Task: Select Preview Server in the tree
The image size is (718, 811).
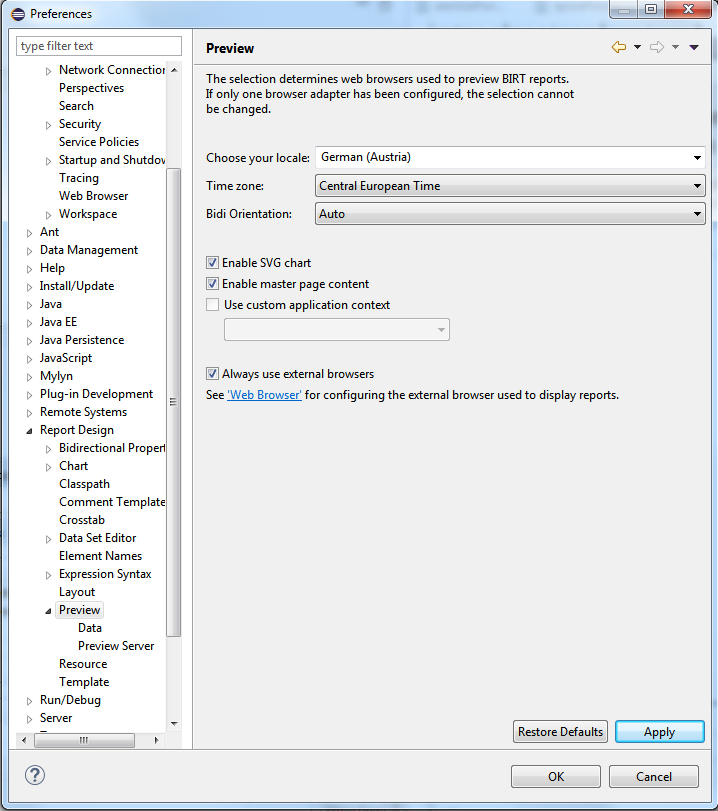Action: click(x=116, y=646)
